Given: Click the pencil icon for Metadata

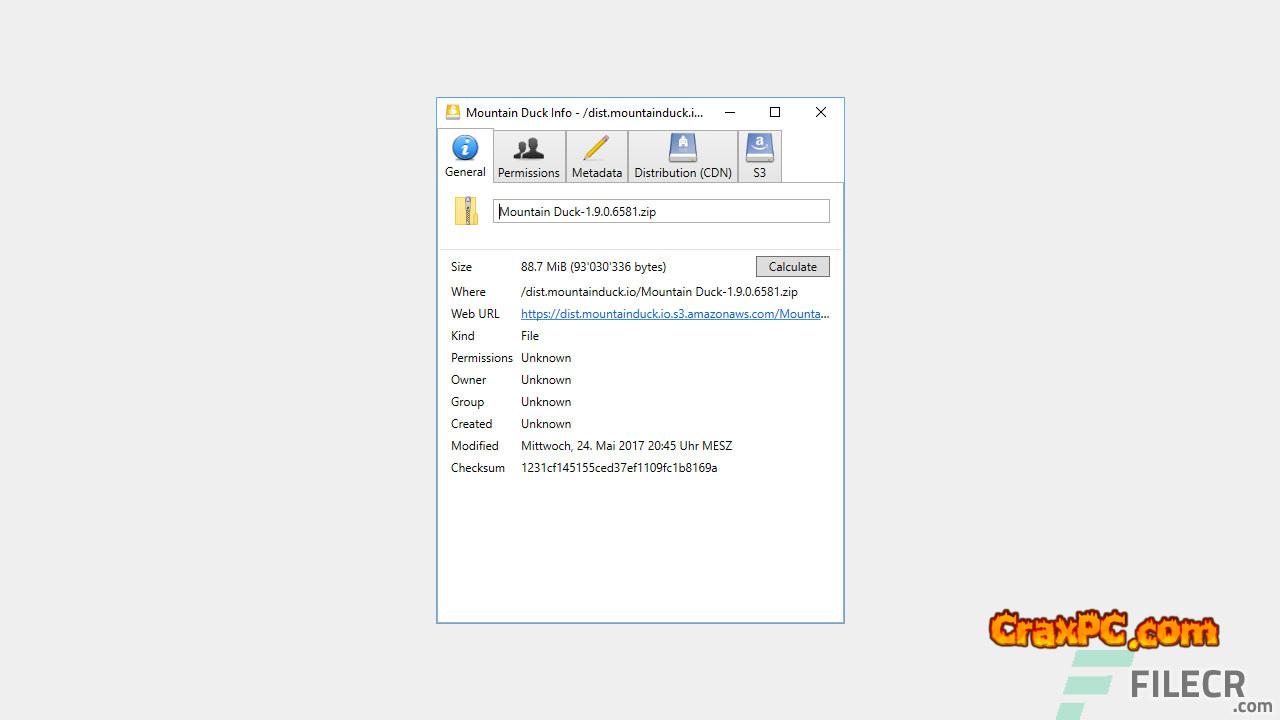Looking at the screenshot, I should tap(596, 148).
